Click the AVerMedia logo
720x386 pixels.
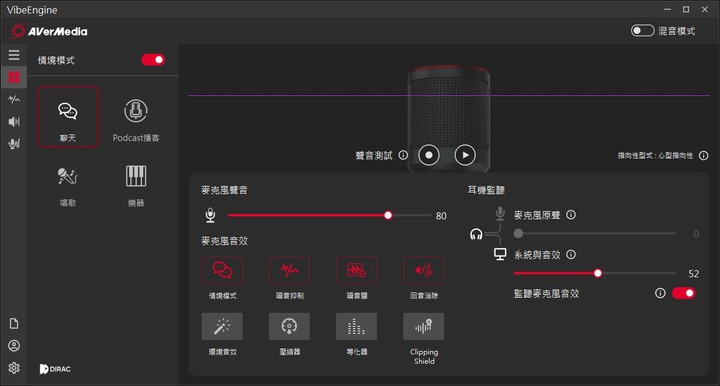pyautogui.click(x=50, y=31)
